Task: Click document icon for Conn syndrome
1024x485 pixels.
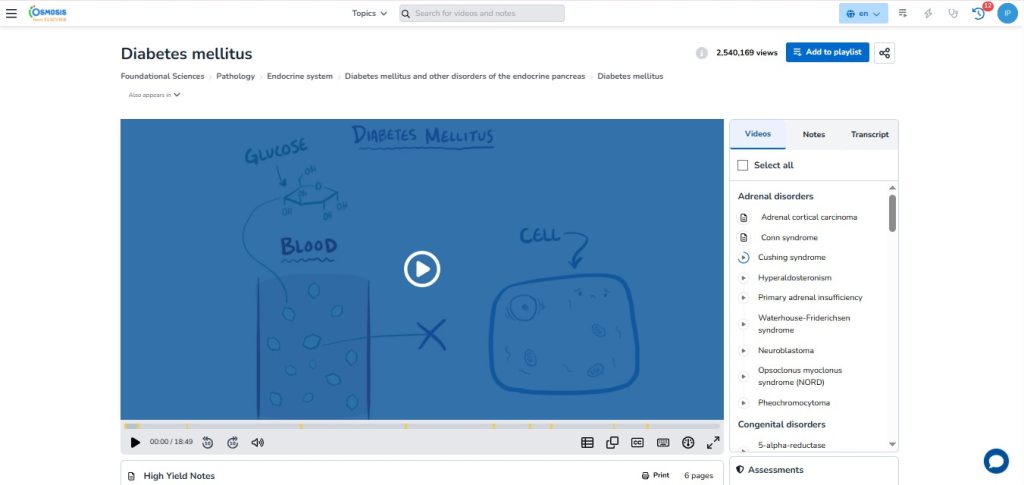Action: click(x=743, y=238)
